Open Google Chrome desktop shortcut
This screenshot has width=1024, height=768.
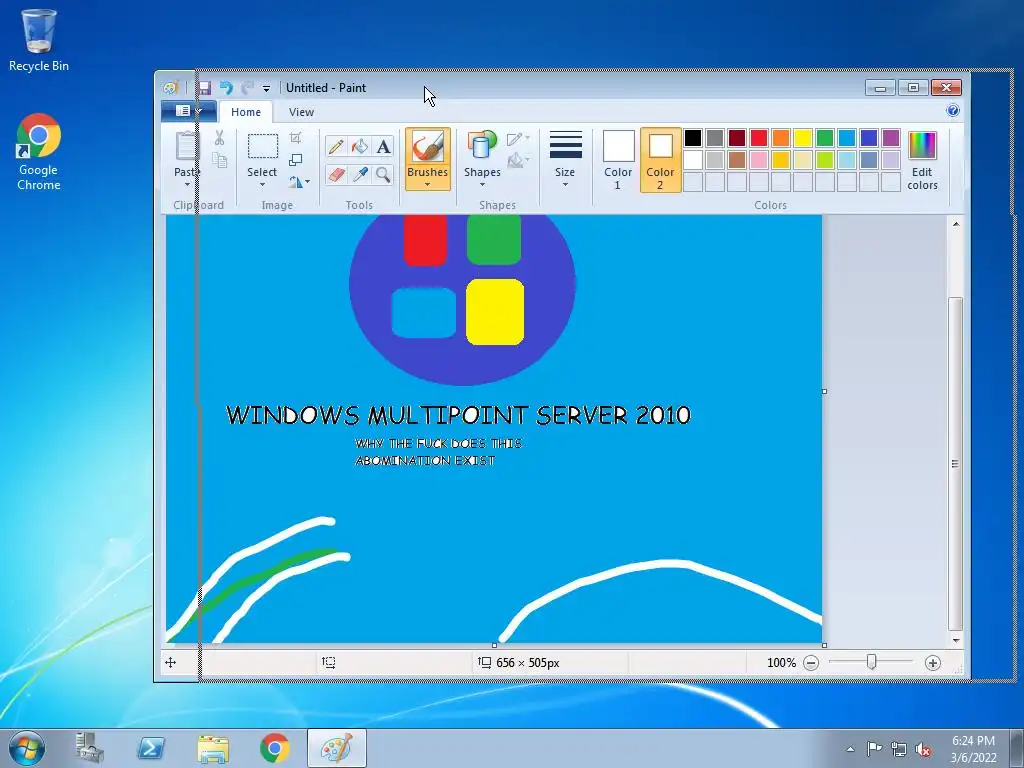coord(39,152)
